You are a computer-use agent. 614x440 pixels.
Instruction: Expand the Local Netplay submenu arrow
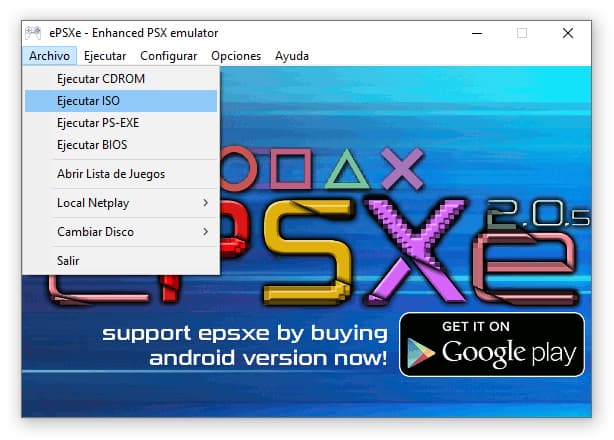pyautogui.click(x=205, y=203)
